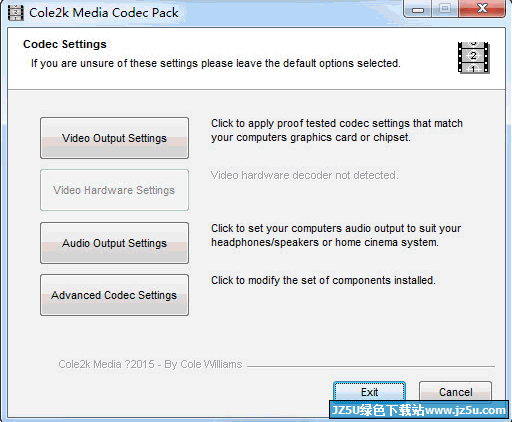Click the film strip icon in title bar
The image size is (512, 422).
[16, 13]
